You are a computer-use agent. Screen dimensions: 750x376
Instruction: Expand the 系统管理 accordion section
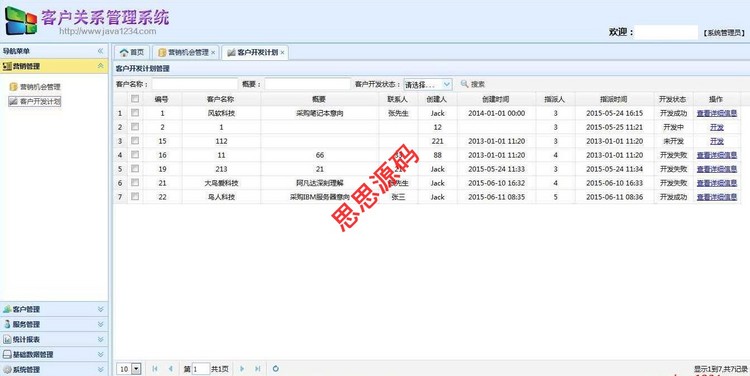[x=100, y=369]
